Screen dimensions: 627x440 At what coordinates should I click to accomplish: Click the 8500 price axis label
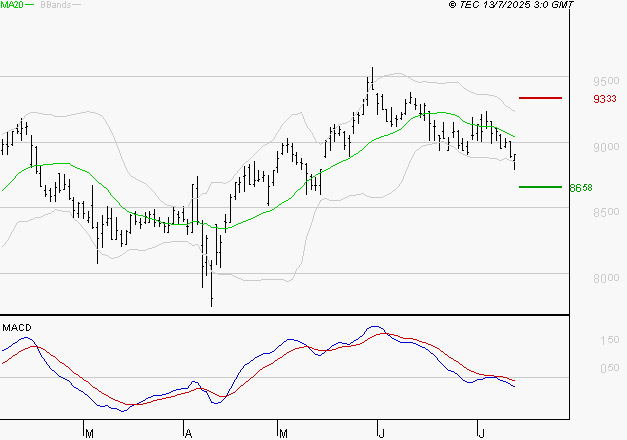point(606,212)
